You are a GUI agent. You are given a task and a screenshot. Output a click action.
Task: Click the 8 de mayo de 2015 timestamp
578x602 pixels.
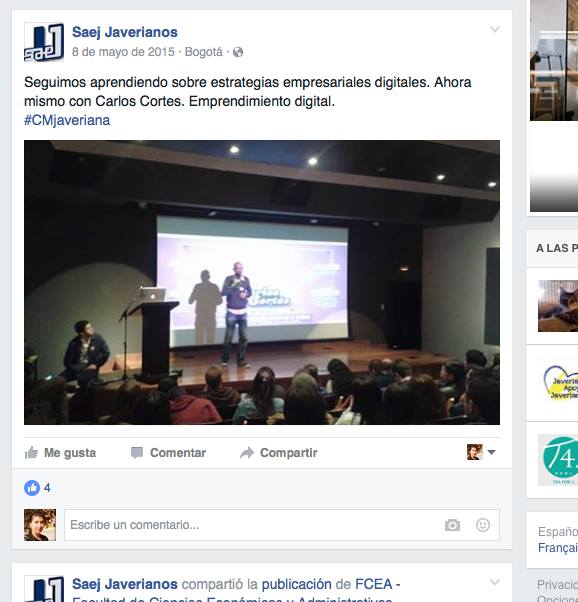123,52
